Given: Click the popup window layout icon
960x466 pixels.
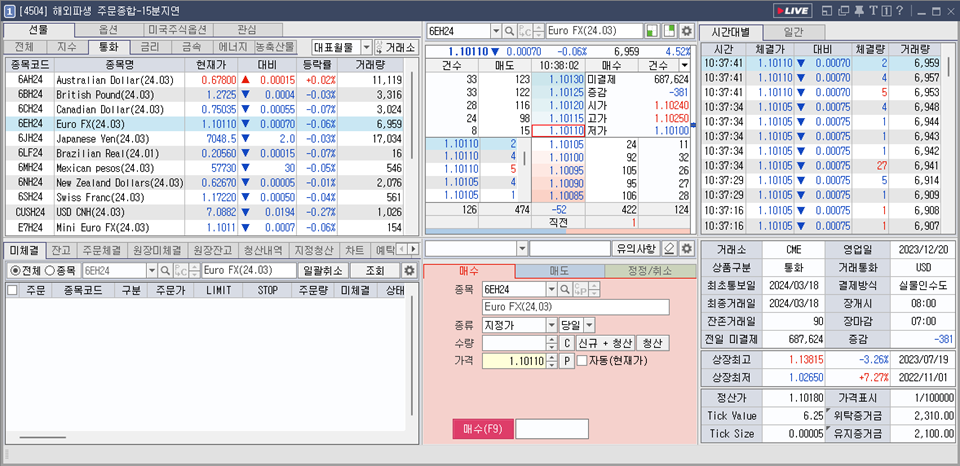Looking at the screenshot, I should click(827, 10).
